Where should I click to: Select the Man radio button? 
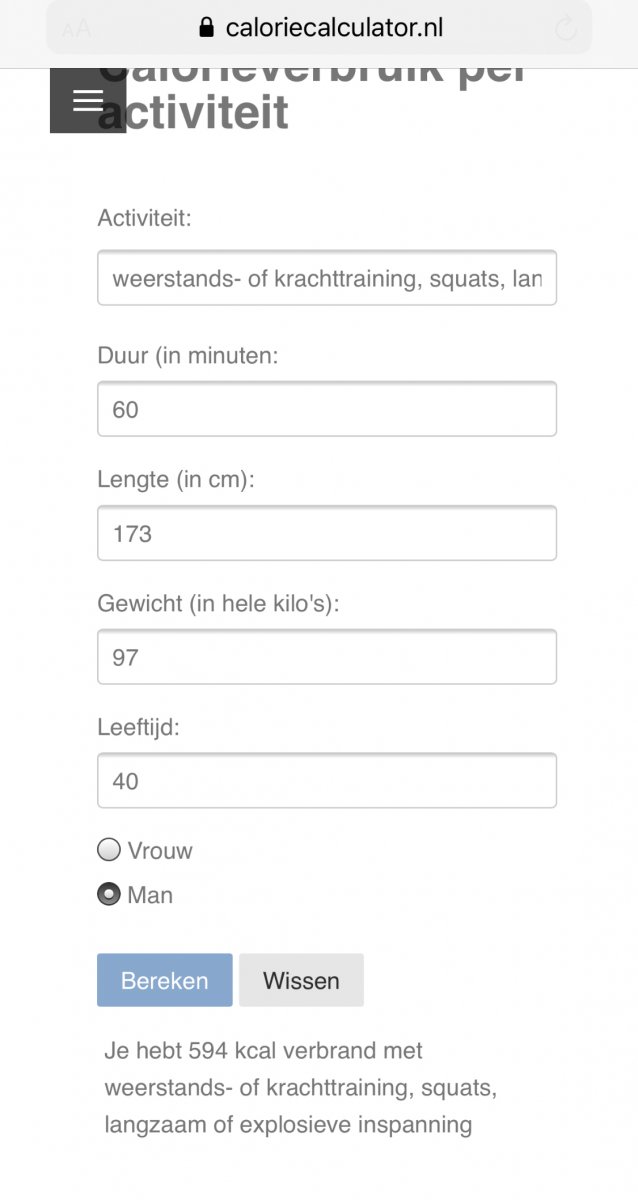[109, 894]
